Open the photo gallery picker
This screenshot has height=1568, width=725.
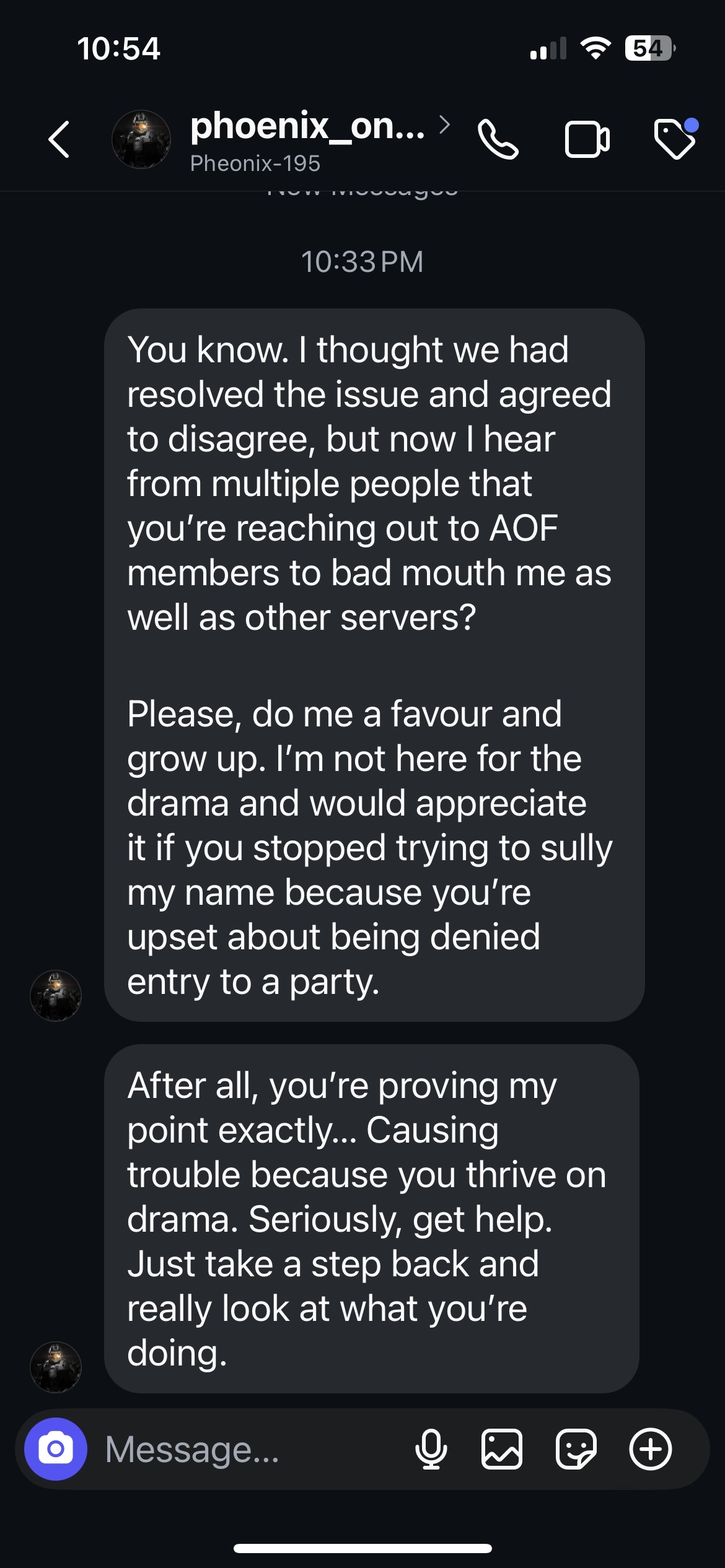[x=501, y=1449]
